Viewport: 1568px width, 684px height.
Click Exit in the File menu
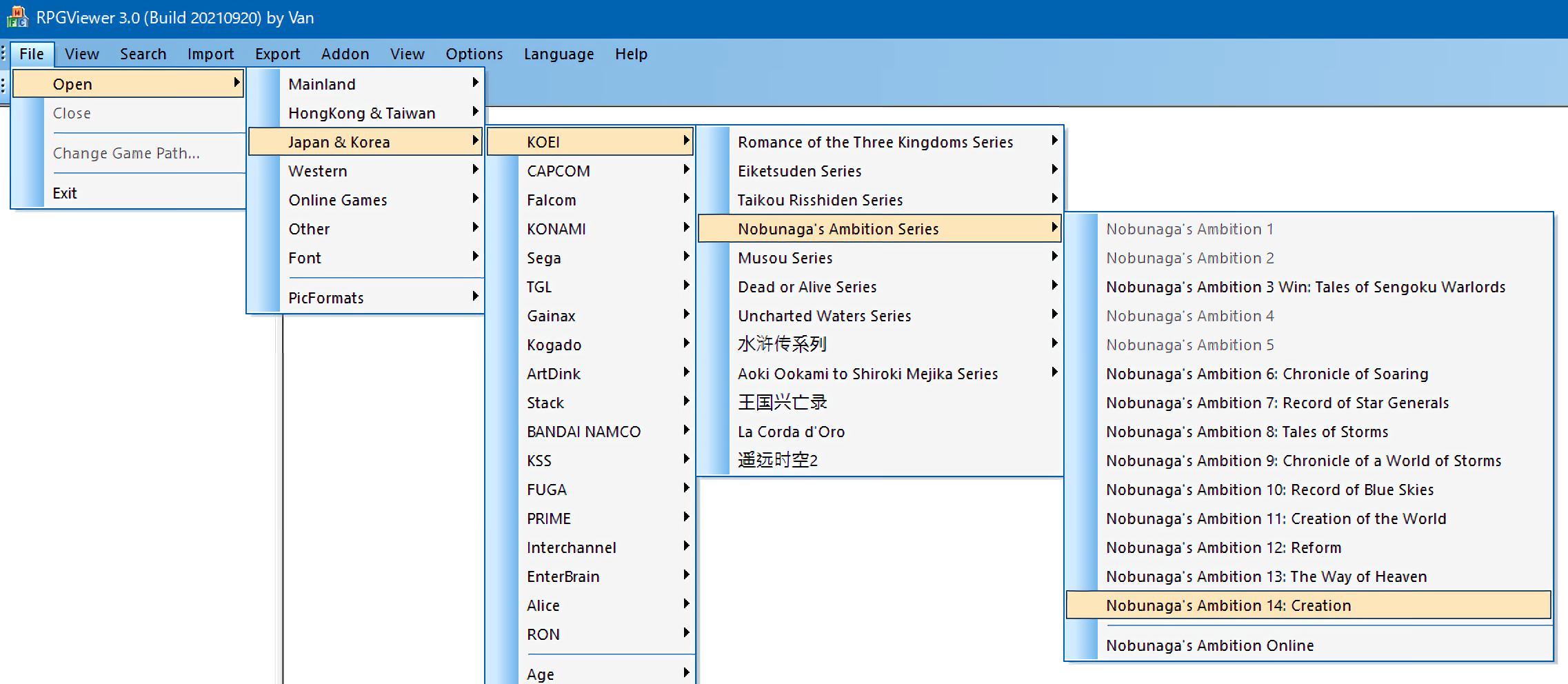click(65, 193)
